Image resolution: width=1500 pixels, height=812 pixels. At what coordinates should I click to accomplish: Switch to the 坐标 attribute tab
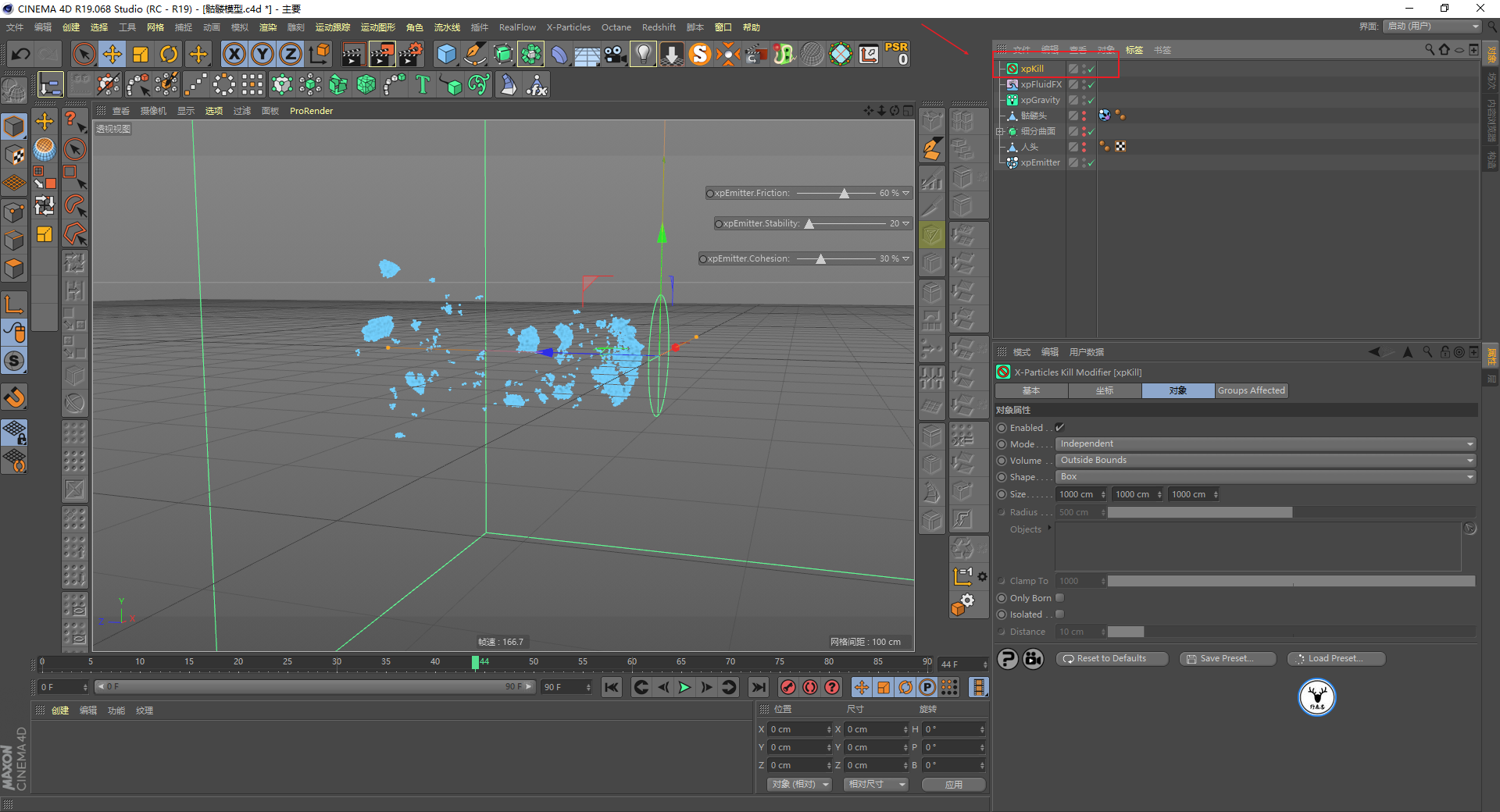pos(1105,390)
